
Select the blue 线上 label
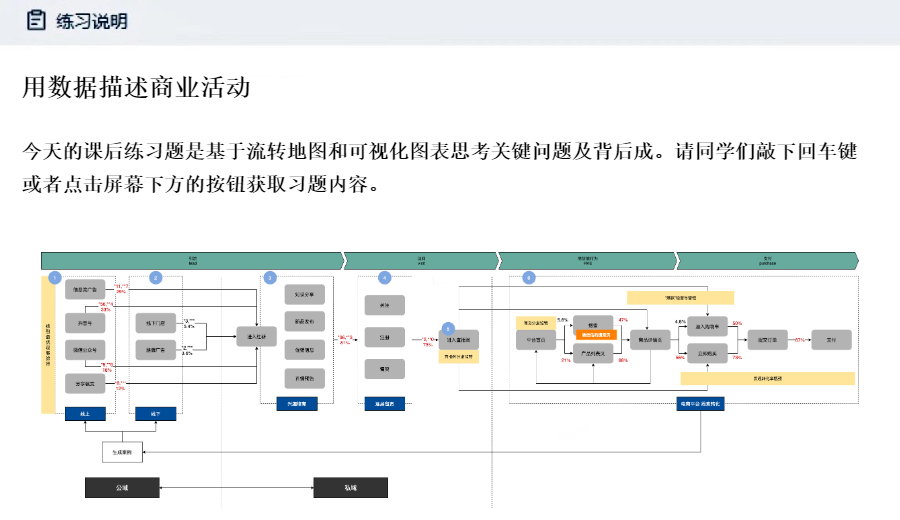click(x=85, y=412)
